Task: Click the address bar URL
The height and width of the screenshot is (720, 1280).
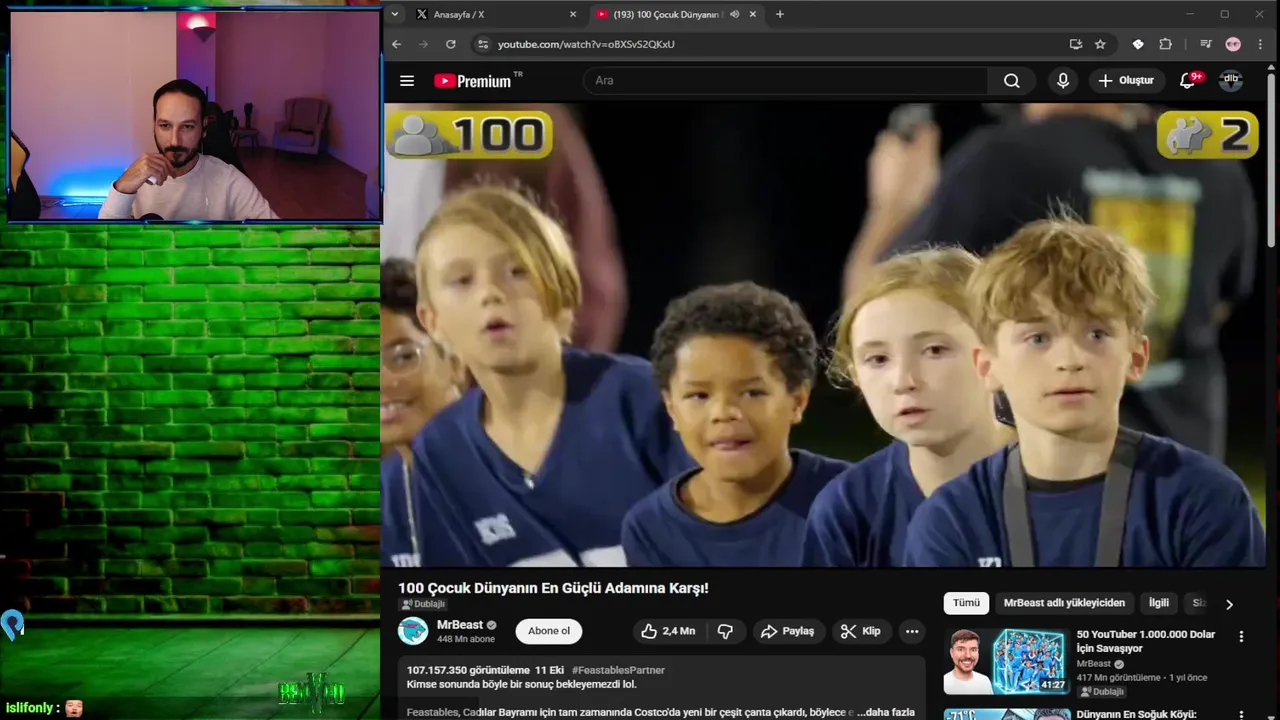Action: pyautogui.click(x=586, y=44)
